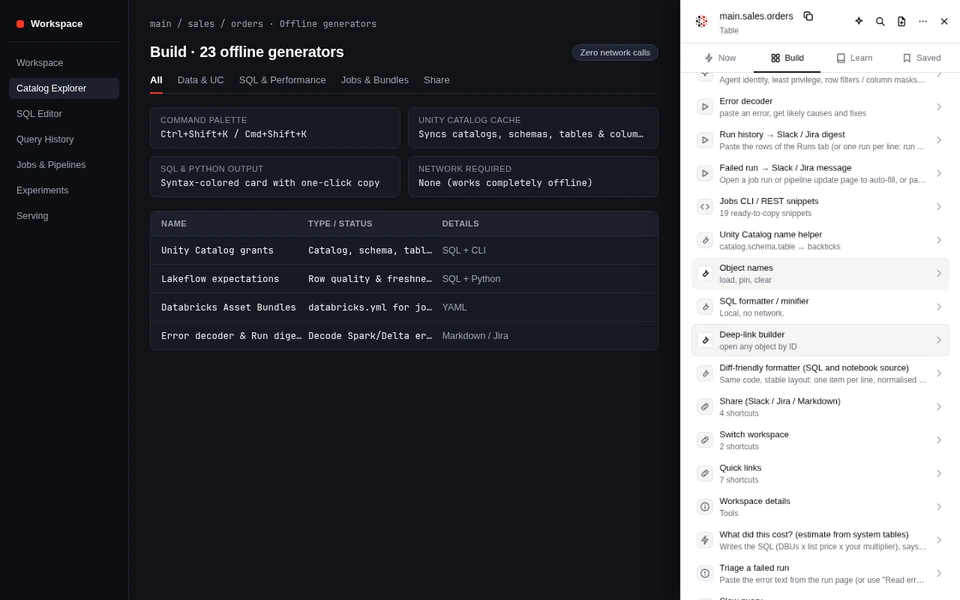Click the play icon for Error decoder
The height and width of the screenshot is (600, 960).
coord(705,107)
